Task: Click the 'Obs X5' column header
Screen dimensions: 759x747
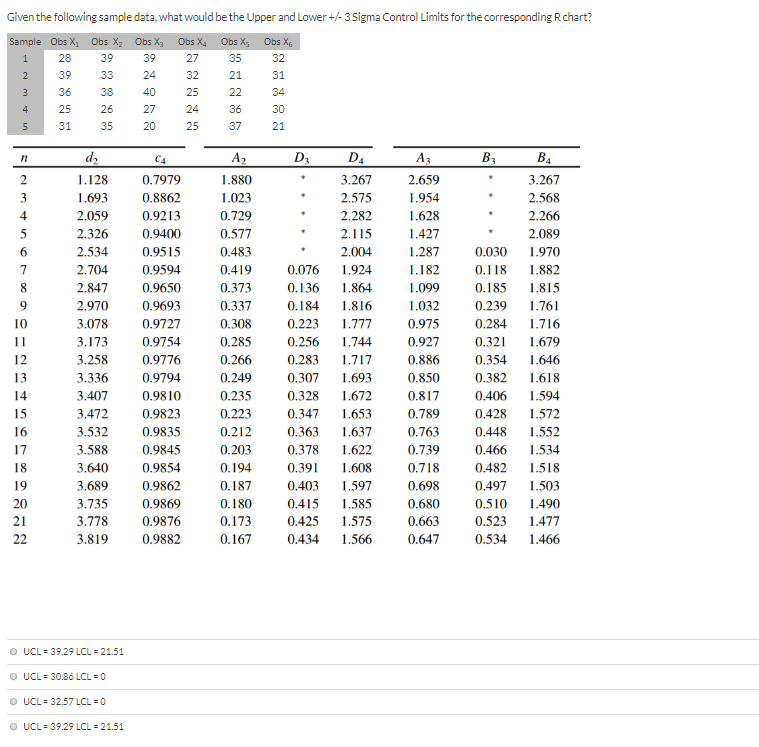Action: 235,42
